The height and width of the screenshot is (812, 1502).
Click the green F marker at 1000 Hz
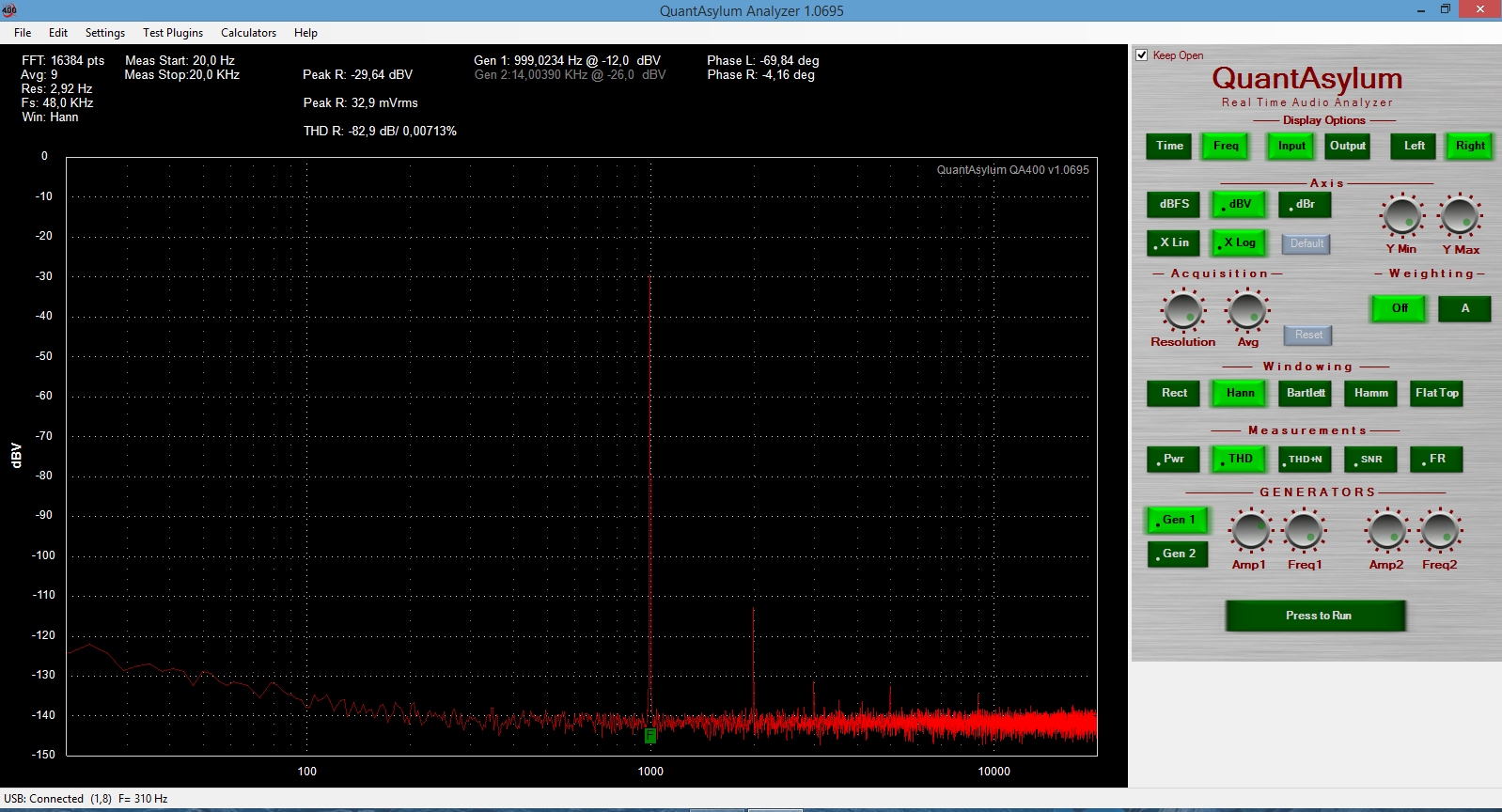(650, 735)
